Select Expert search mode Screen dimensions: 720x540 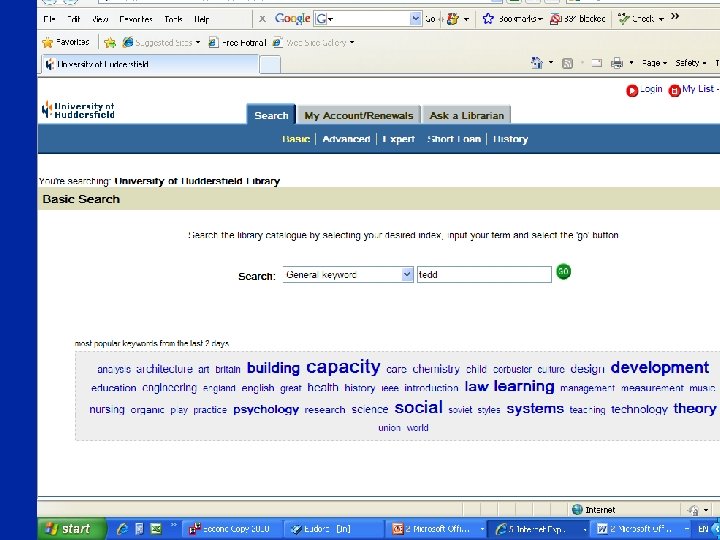(399, 139)
